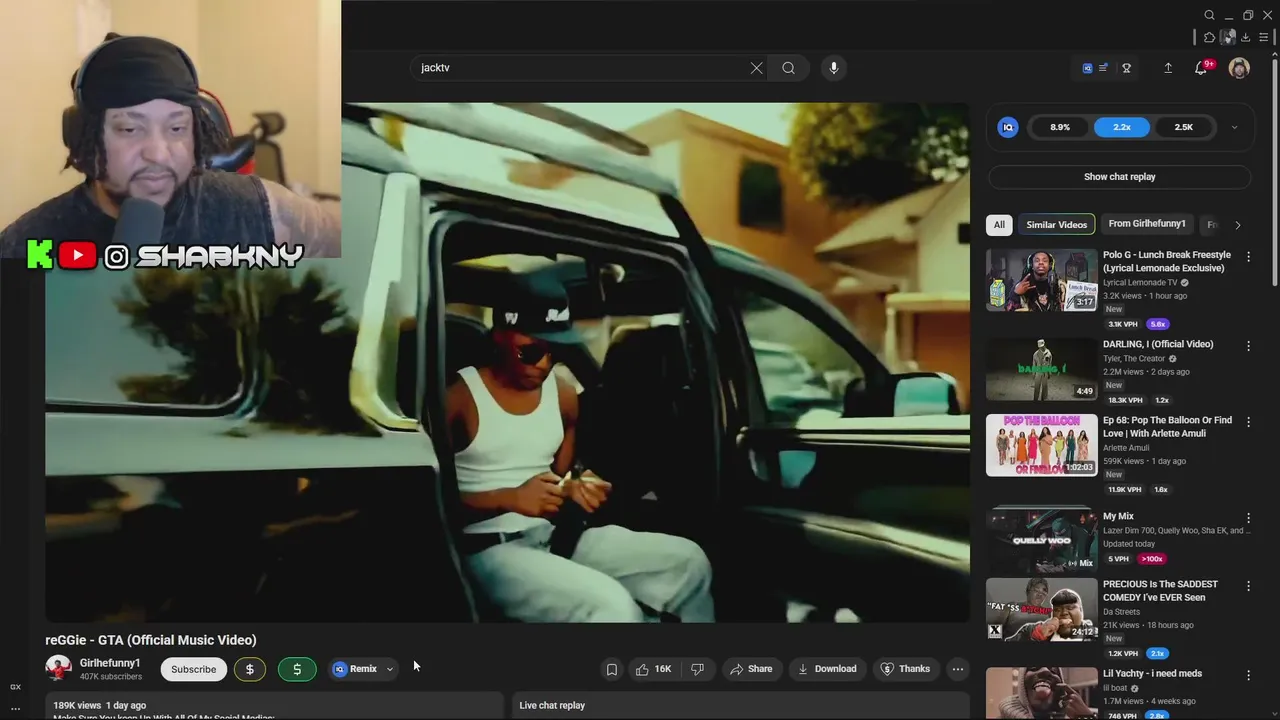Screen dimensions: 1280x720
Task: Open Lil Yachty i need meds thumbnail
Action: 1041,693
